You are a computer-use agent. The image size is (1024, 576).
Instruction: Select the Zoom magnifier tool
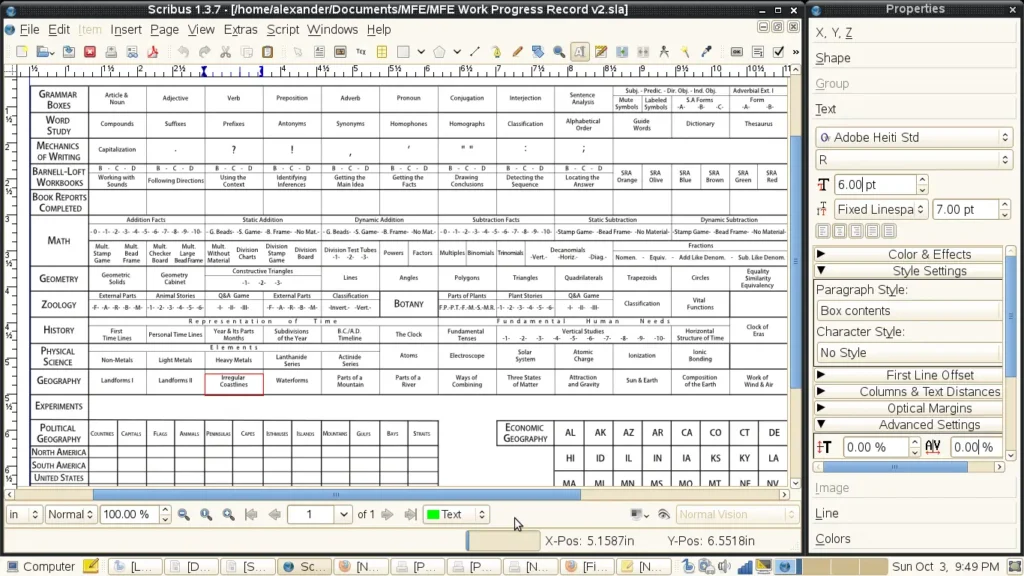(x=558, y=52)
